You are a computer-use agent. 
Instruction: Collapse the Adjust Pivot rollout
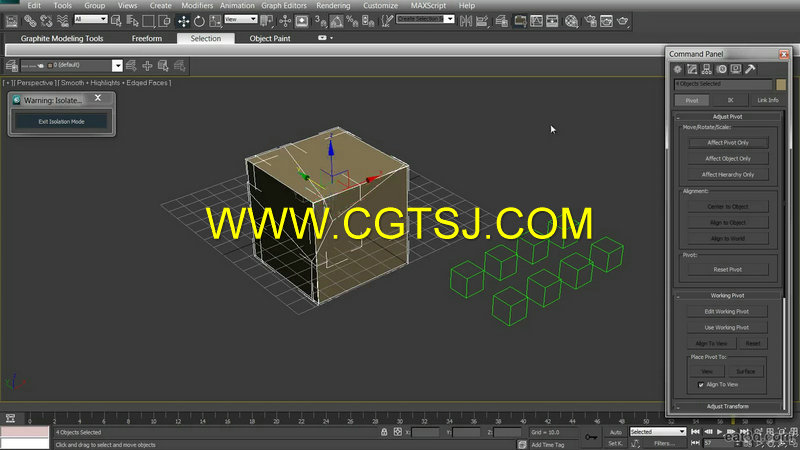727,116
